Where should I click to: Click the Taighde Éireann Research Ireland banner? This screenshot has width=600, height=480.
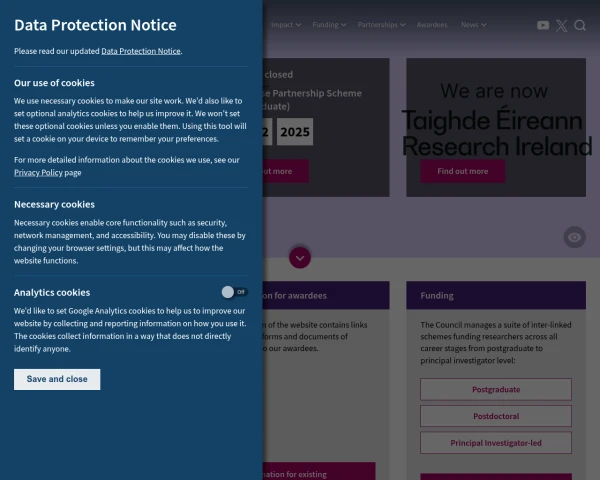click(x=496, y=120)
